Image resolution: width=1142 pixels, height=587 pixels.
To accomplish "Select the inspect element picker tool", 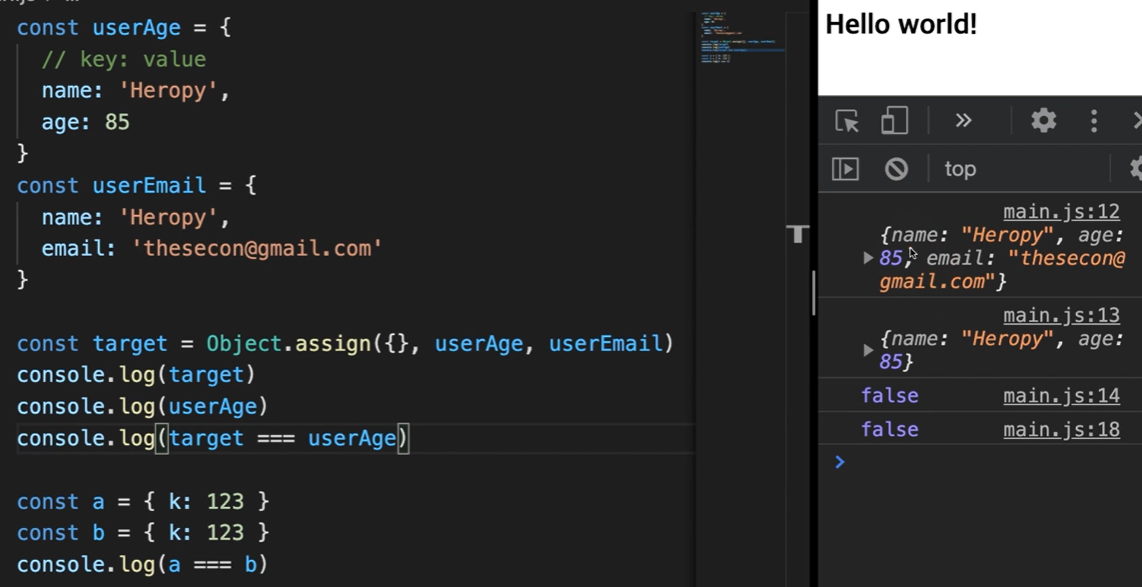I will [846, 120].
